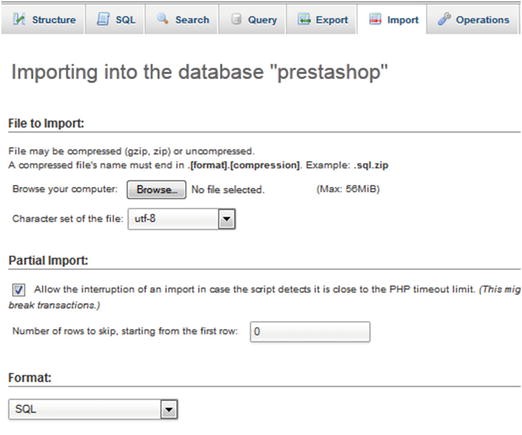Go to the Search tab
This screenshot has height=435, width=522.
182,19
